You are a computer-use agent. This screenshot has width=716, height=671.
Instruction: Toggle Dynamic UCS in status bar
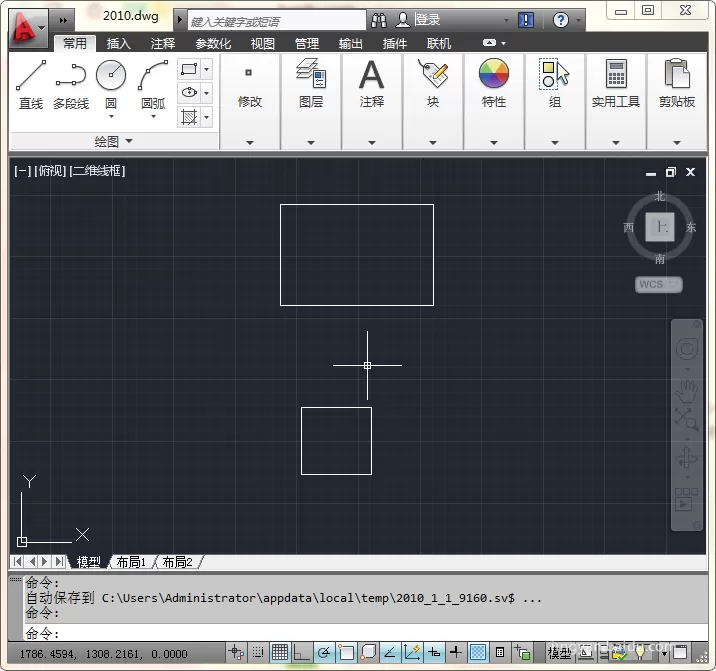(411, 652)
